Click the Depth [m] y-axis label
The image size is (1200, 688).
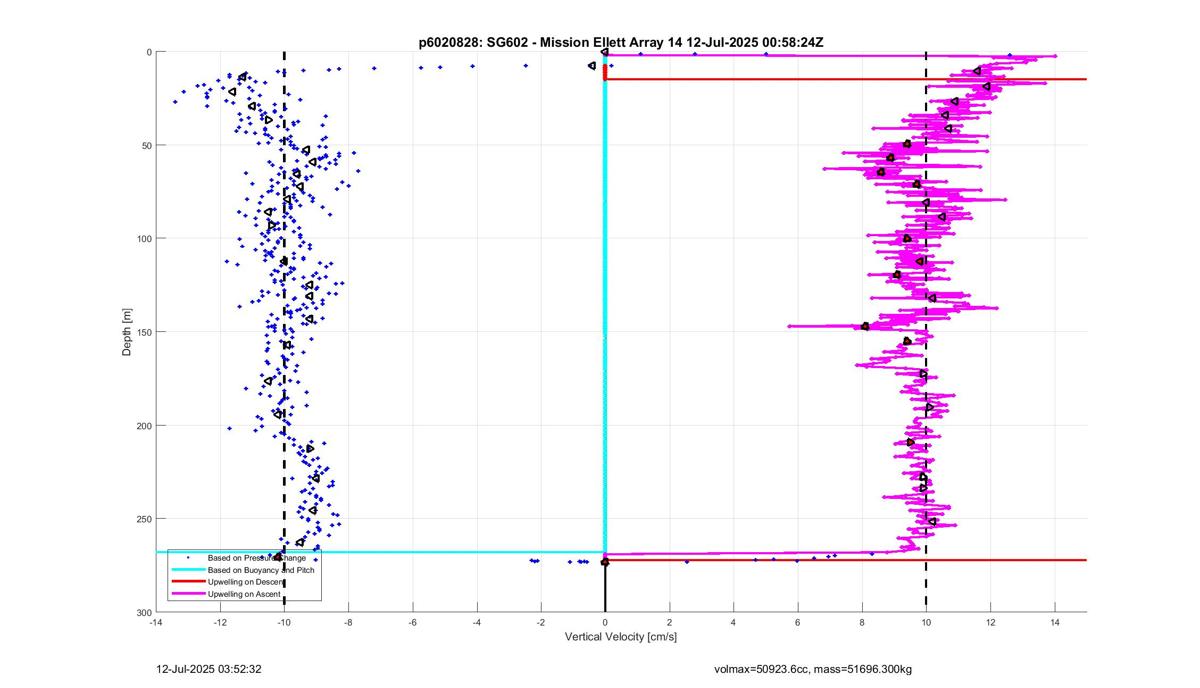(127, 332)
